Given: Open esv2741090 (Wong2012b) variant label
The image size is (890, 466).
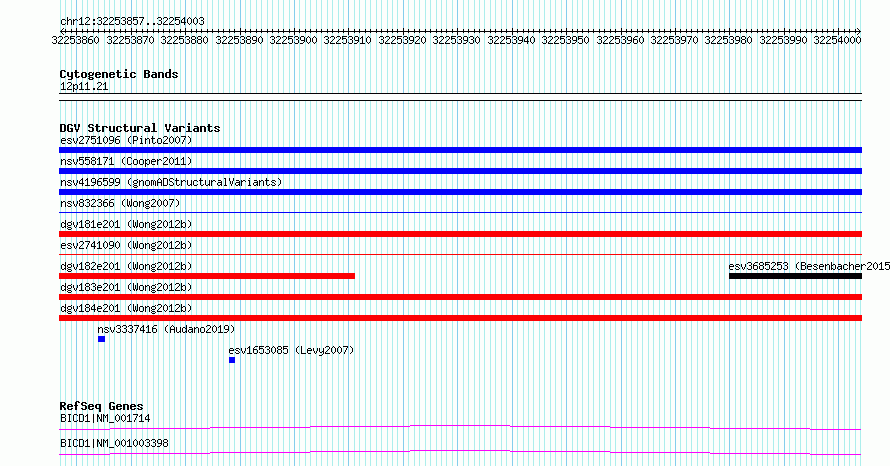Looking at the screenshot, I should point(126,245).
